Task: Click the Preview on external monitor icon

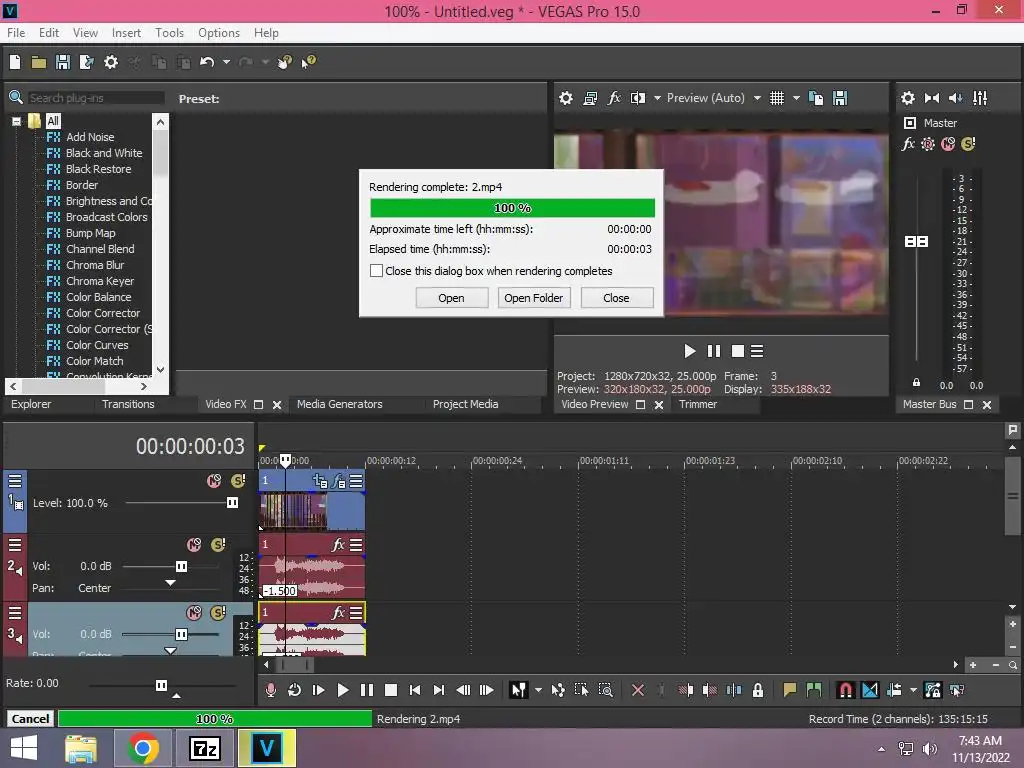Action: 590,98
